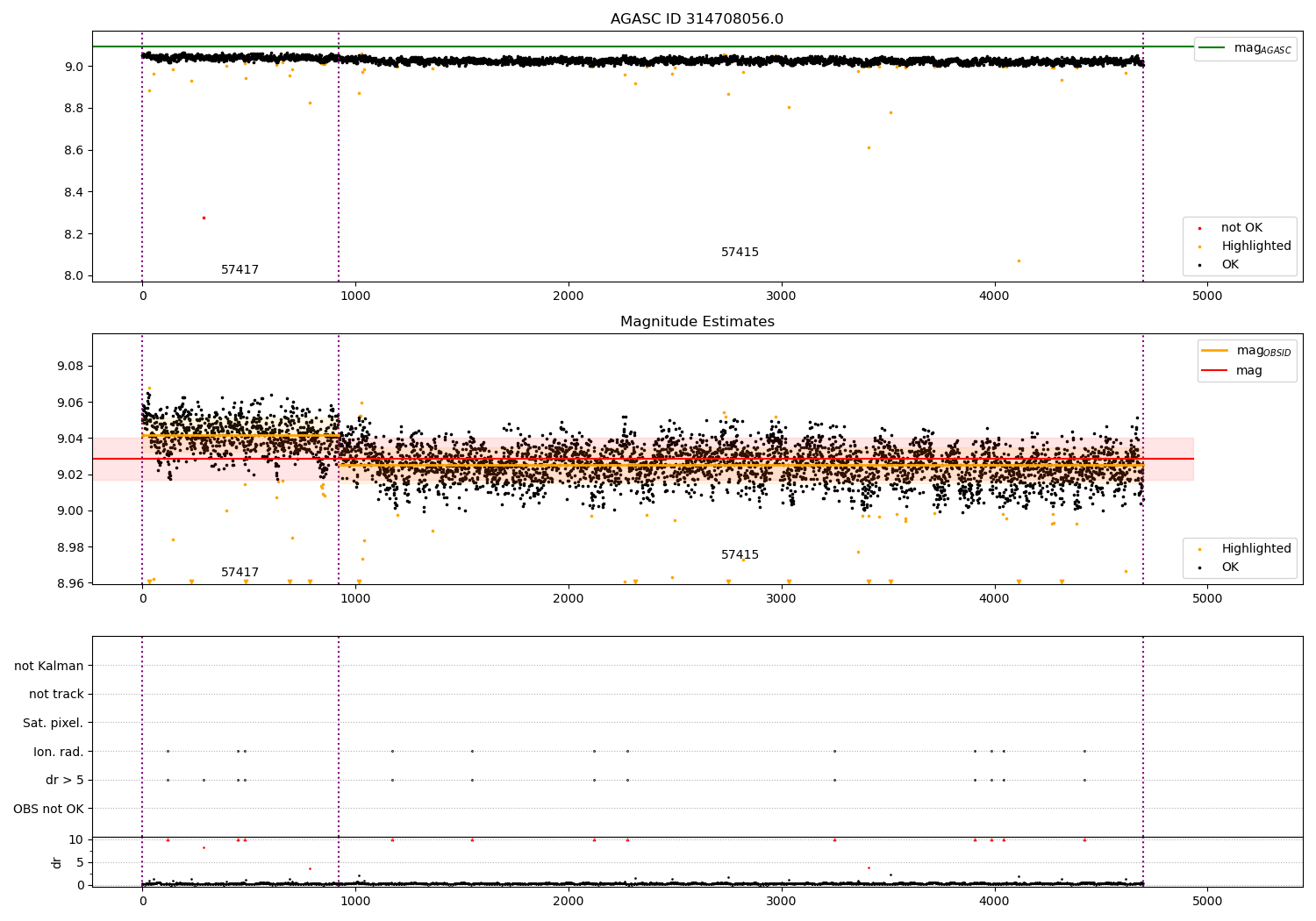Click the "5" tick on dr axis
The image size is (1316, 921).
[80, 862]
